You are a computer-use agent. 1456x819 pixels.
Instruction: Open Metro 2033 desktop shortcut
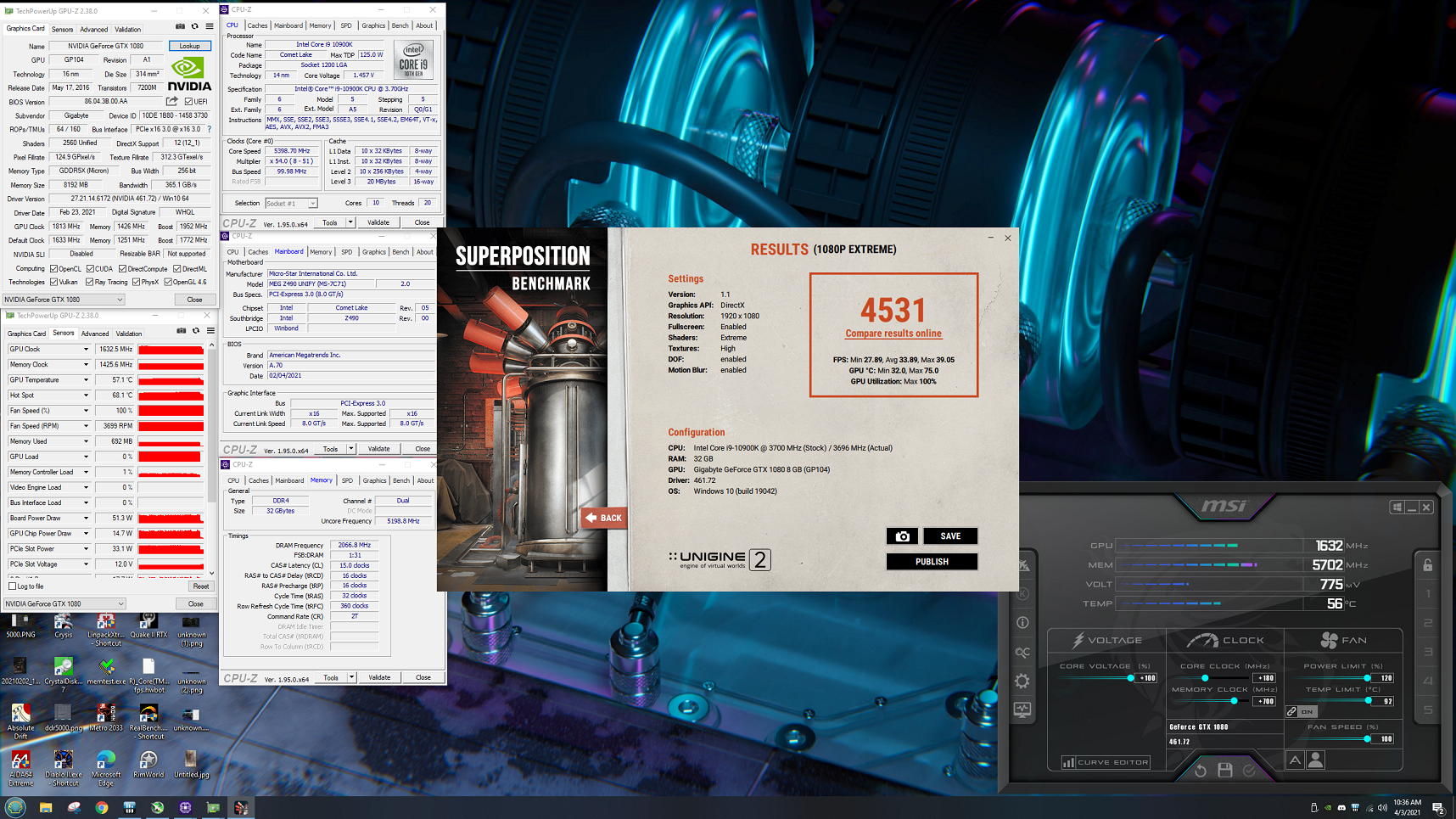[x=106, y=718]
